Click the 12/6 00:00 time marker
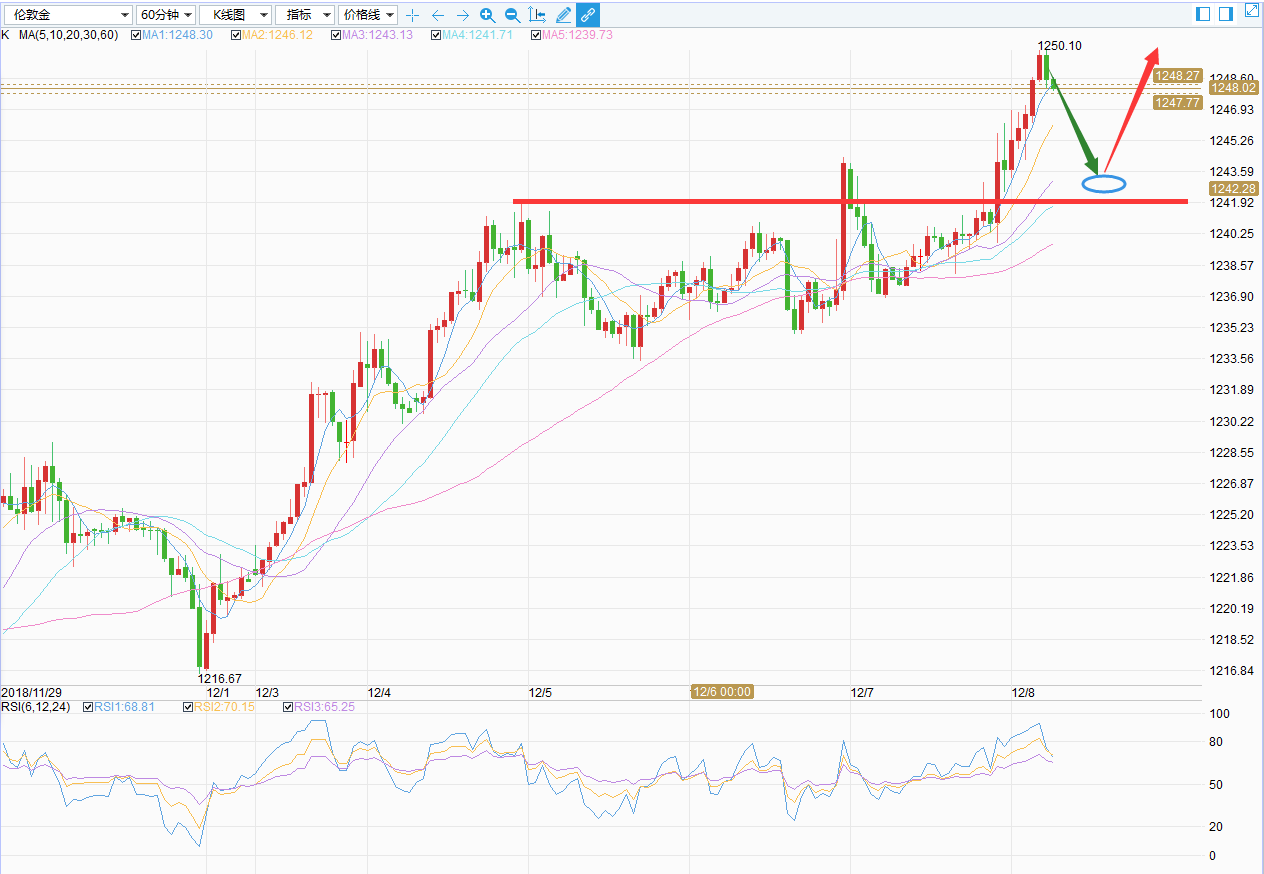This screenshot has width=1264, height=874. pos(722,692)
